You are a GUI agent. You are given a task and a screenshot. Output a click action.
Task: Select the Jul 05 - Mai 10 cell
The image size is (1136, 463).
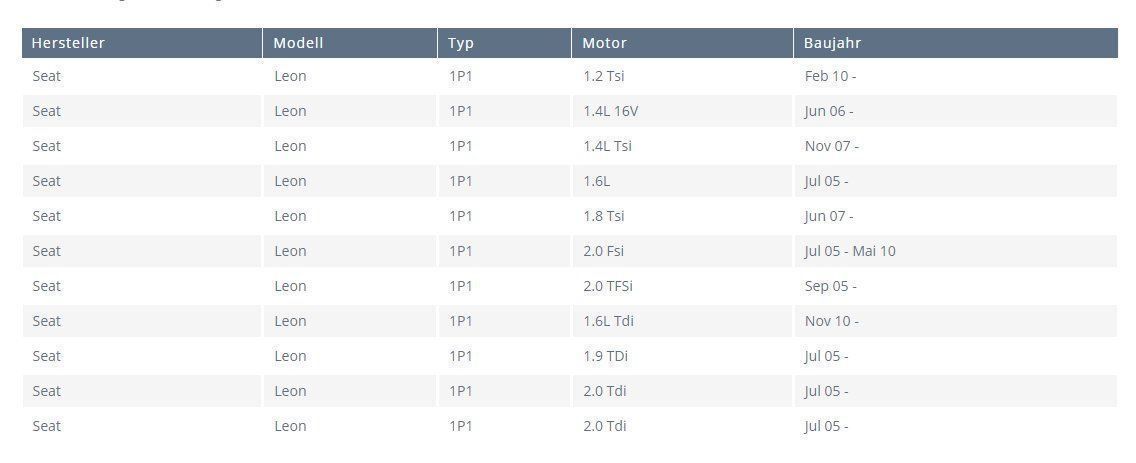click(x=850, y=251)
